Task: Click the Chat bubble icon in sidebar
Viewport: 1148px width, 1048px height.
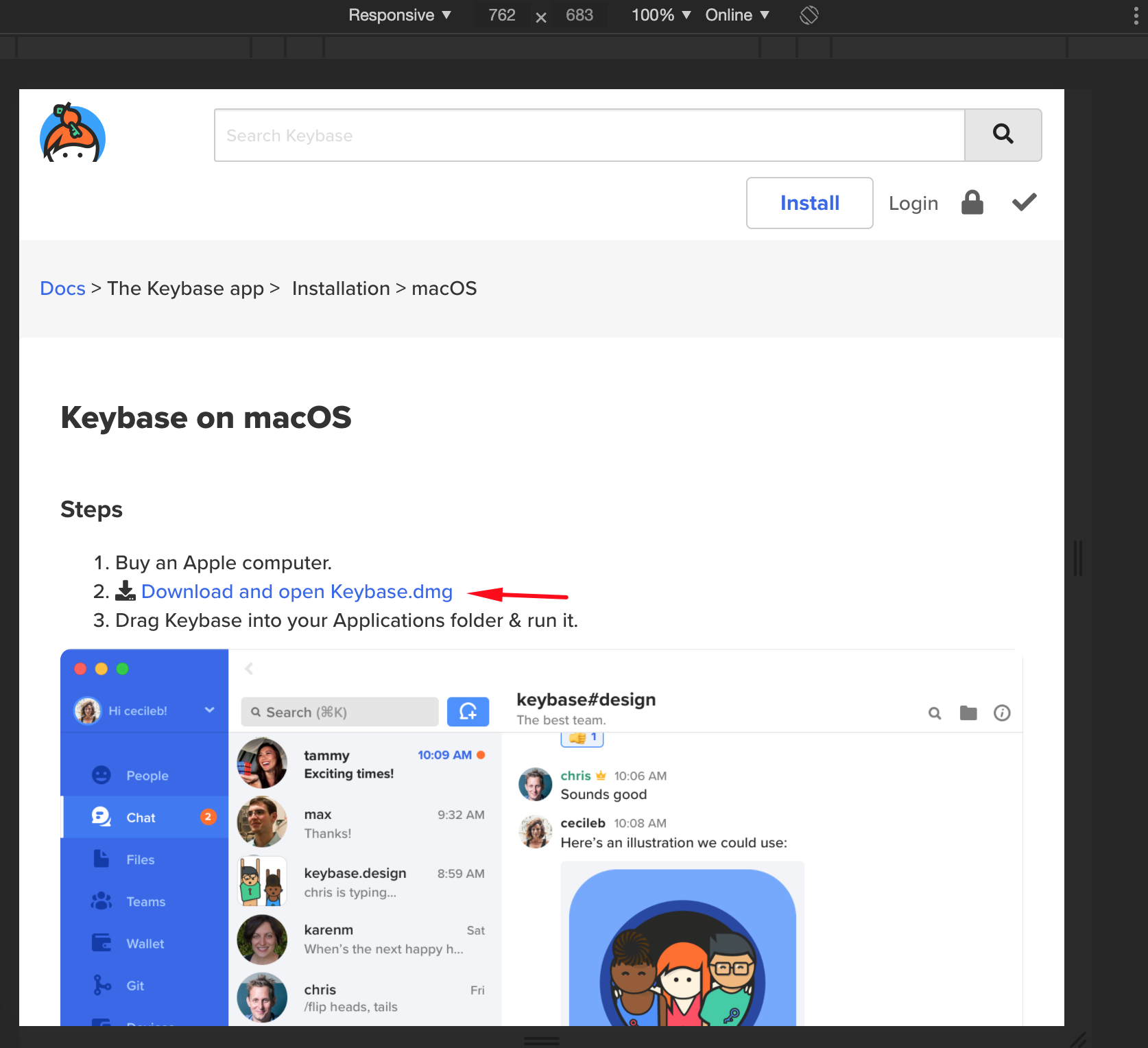Action: (x=101, y=817)
